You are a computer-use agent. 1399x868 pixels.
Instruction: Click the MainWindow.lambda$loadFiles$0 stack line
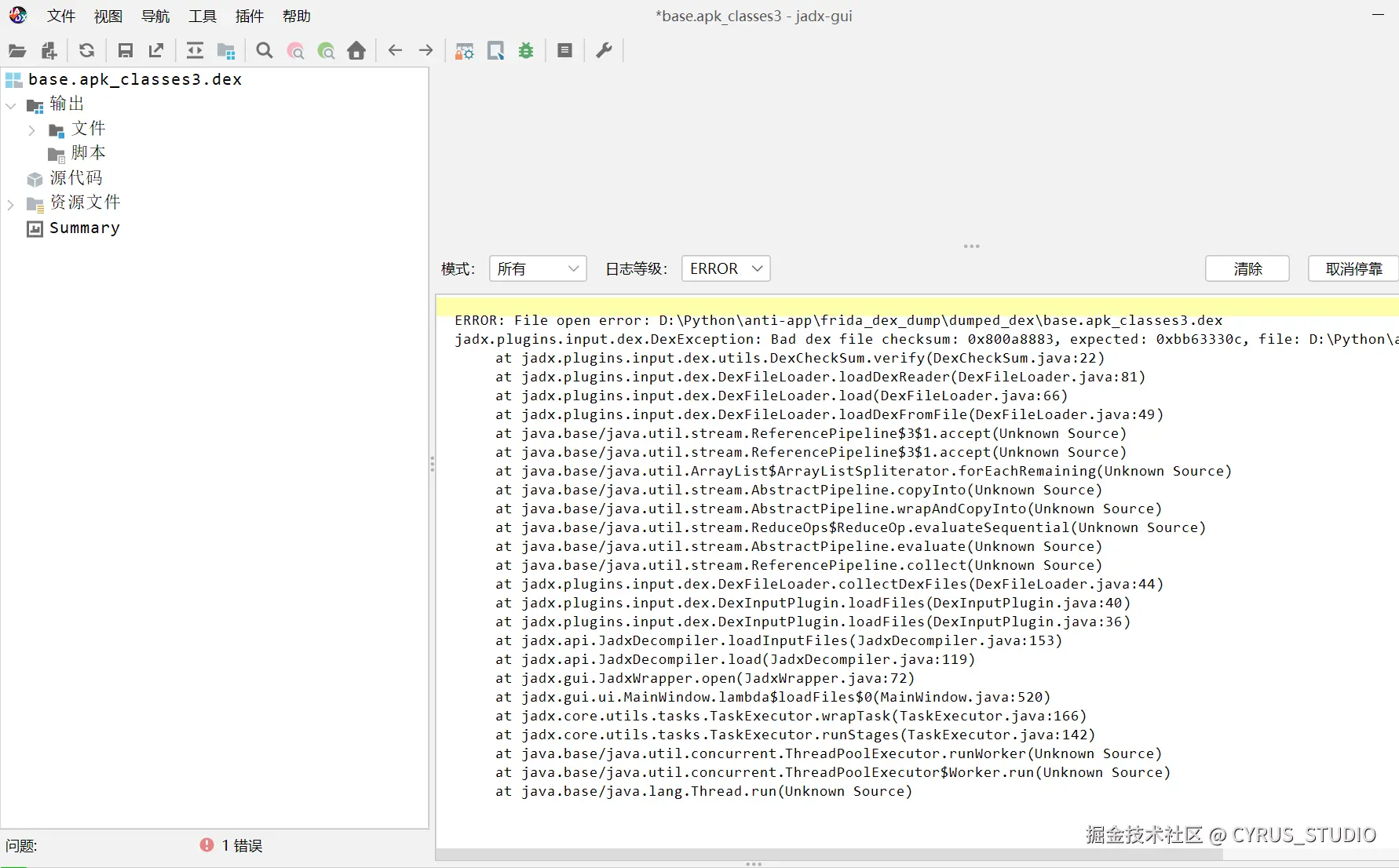click(773, 697)
